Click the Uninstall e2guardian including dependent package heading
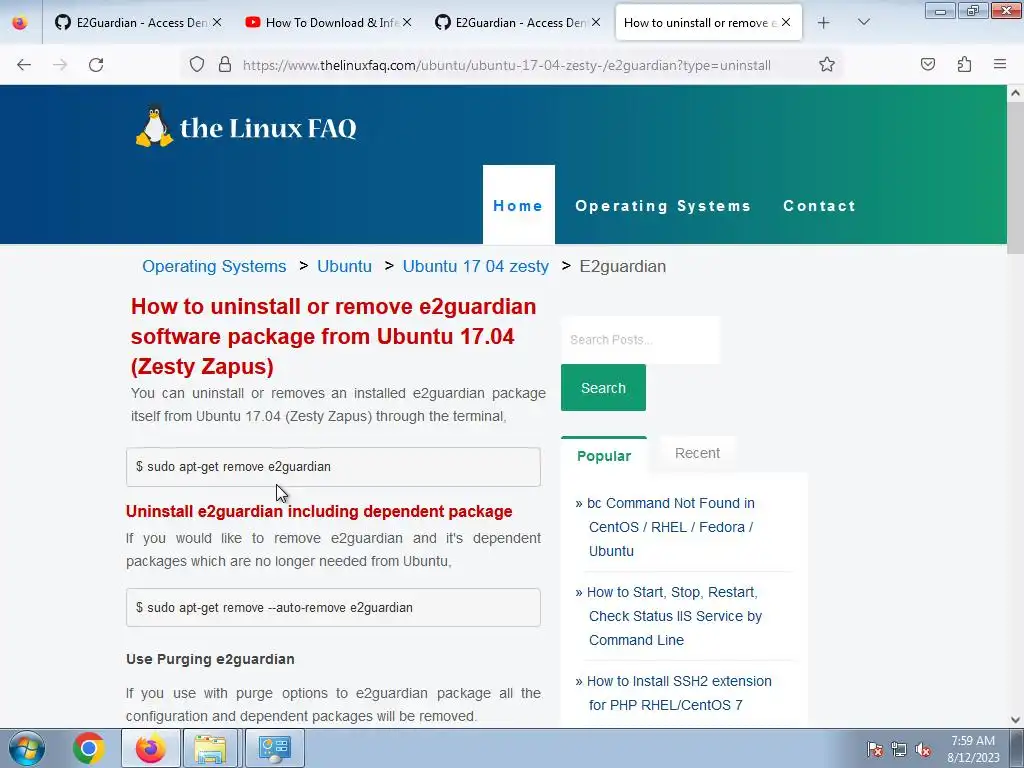1024x768 pixels. coord(319,511)
